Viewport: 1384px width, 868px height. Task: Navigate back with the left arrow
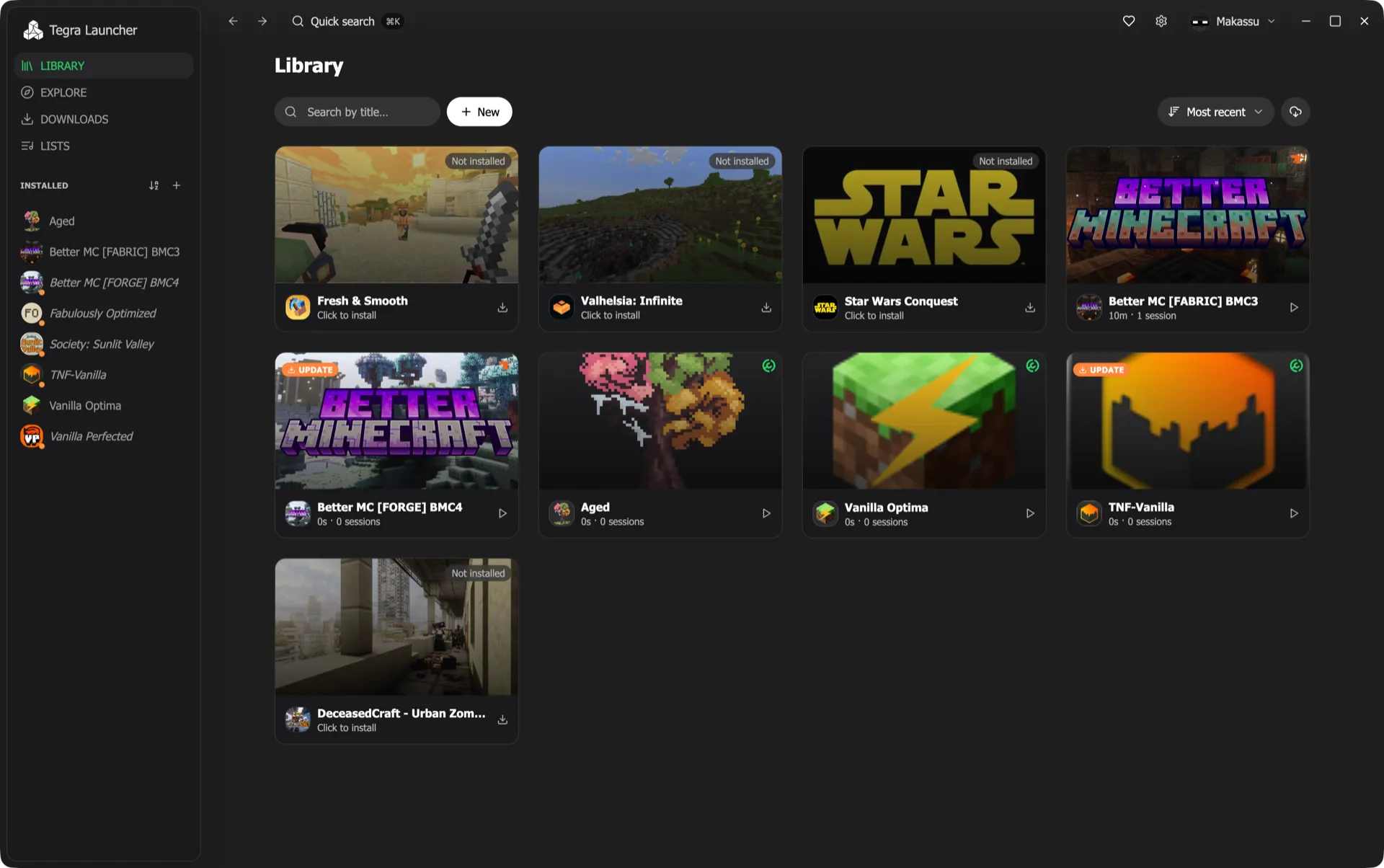click(x=233, y=22)
